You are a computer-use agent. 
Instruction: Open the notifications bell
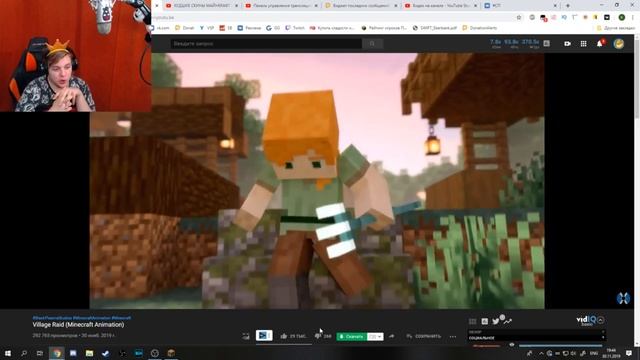click(600, 44)
